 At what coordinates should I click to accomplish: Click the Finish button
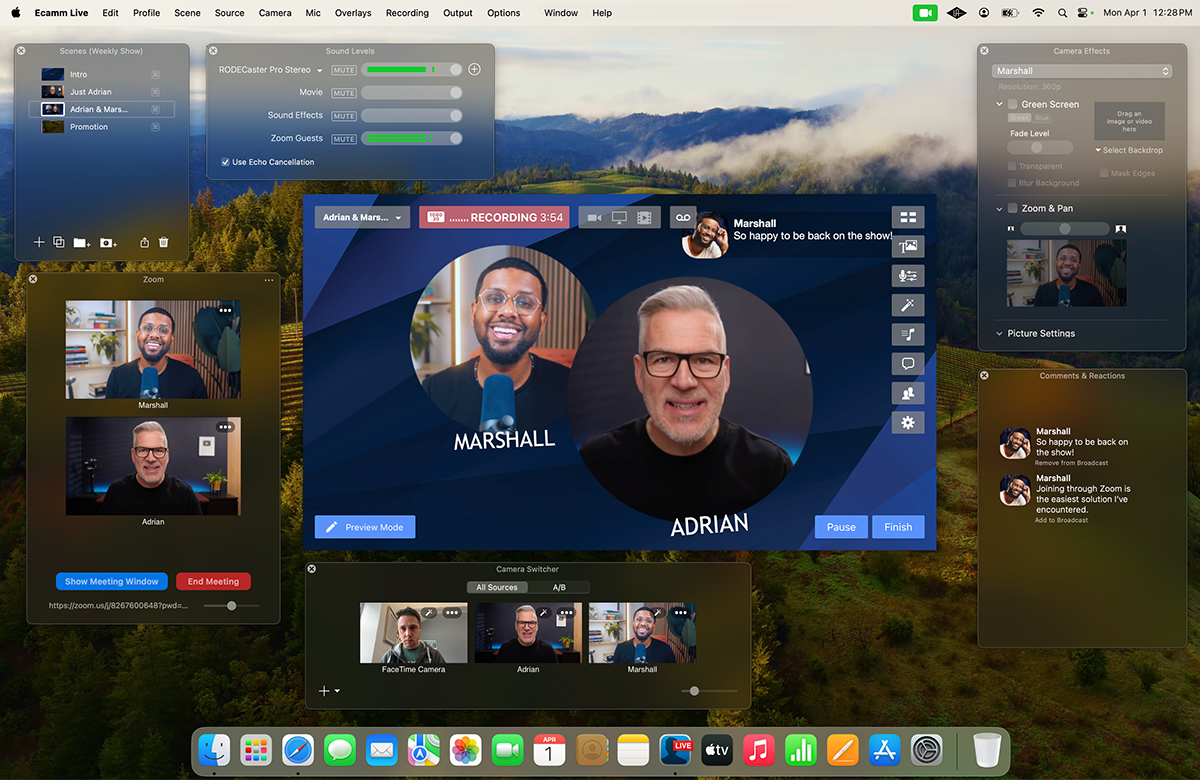898,527
